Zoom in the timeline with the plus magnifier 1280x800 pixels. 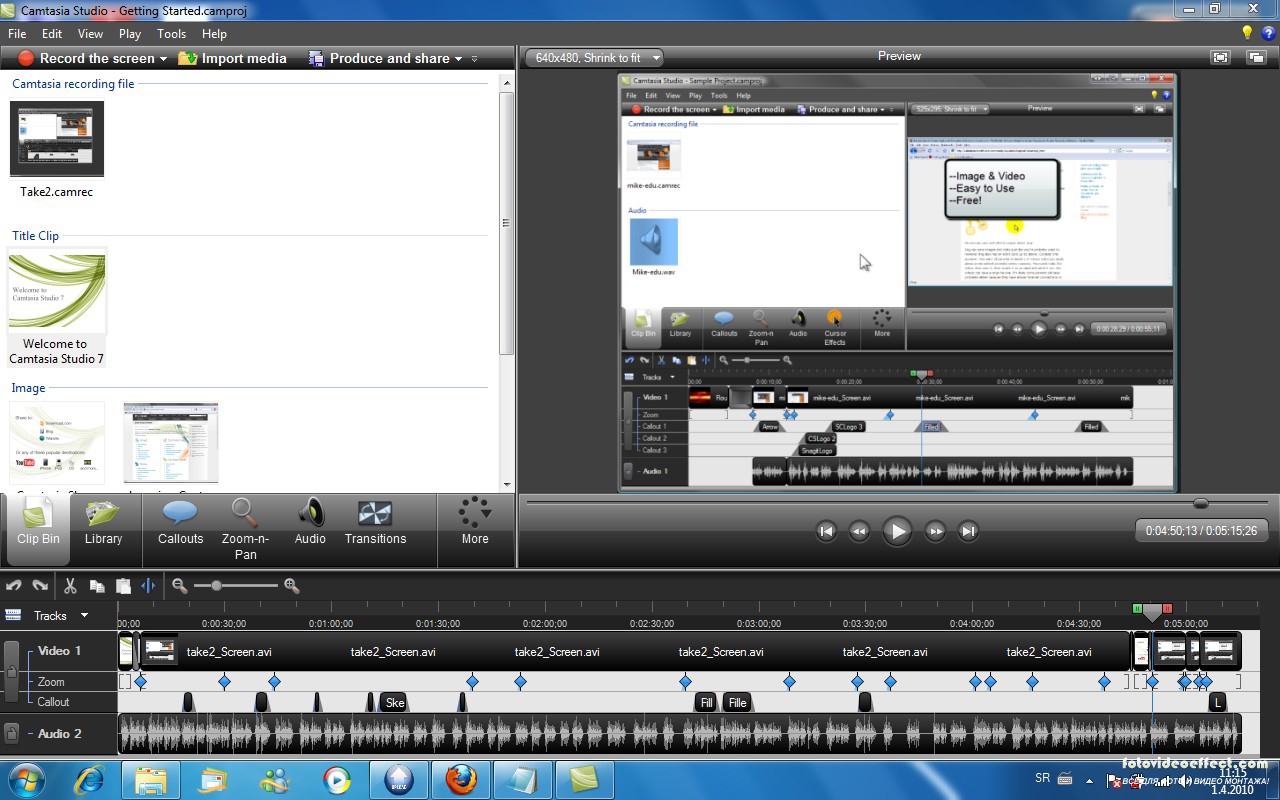pyautogui.click(x=292, y=586)
